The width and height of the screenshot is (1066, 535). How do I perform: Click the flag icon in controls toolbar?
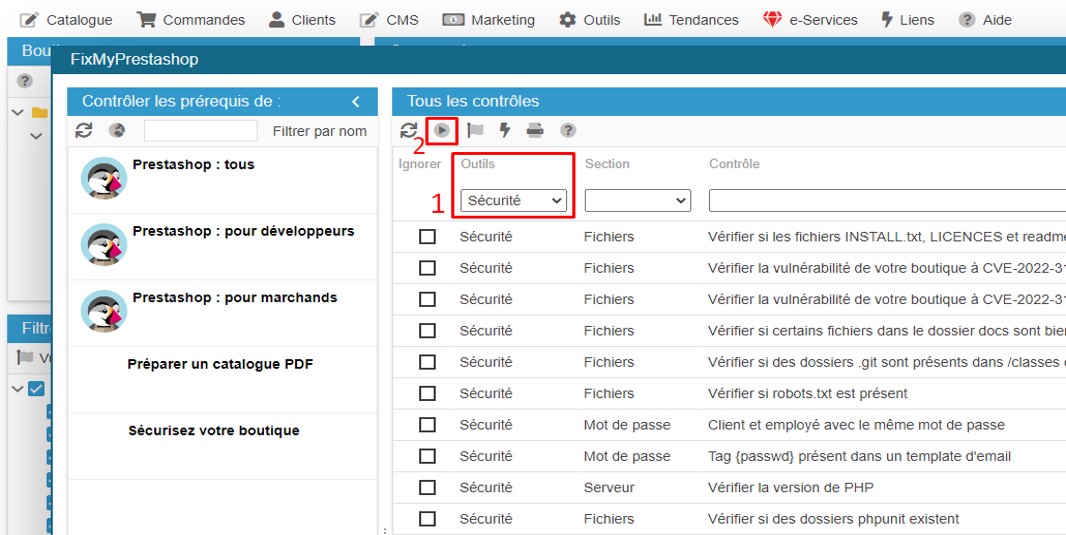pyautogui.click(x=475, y=130)
